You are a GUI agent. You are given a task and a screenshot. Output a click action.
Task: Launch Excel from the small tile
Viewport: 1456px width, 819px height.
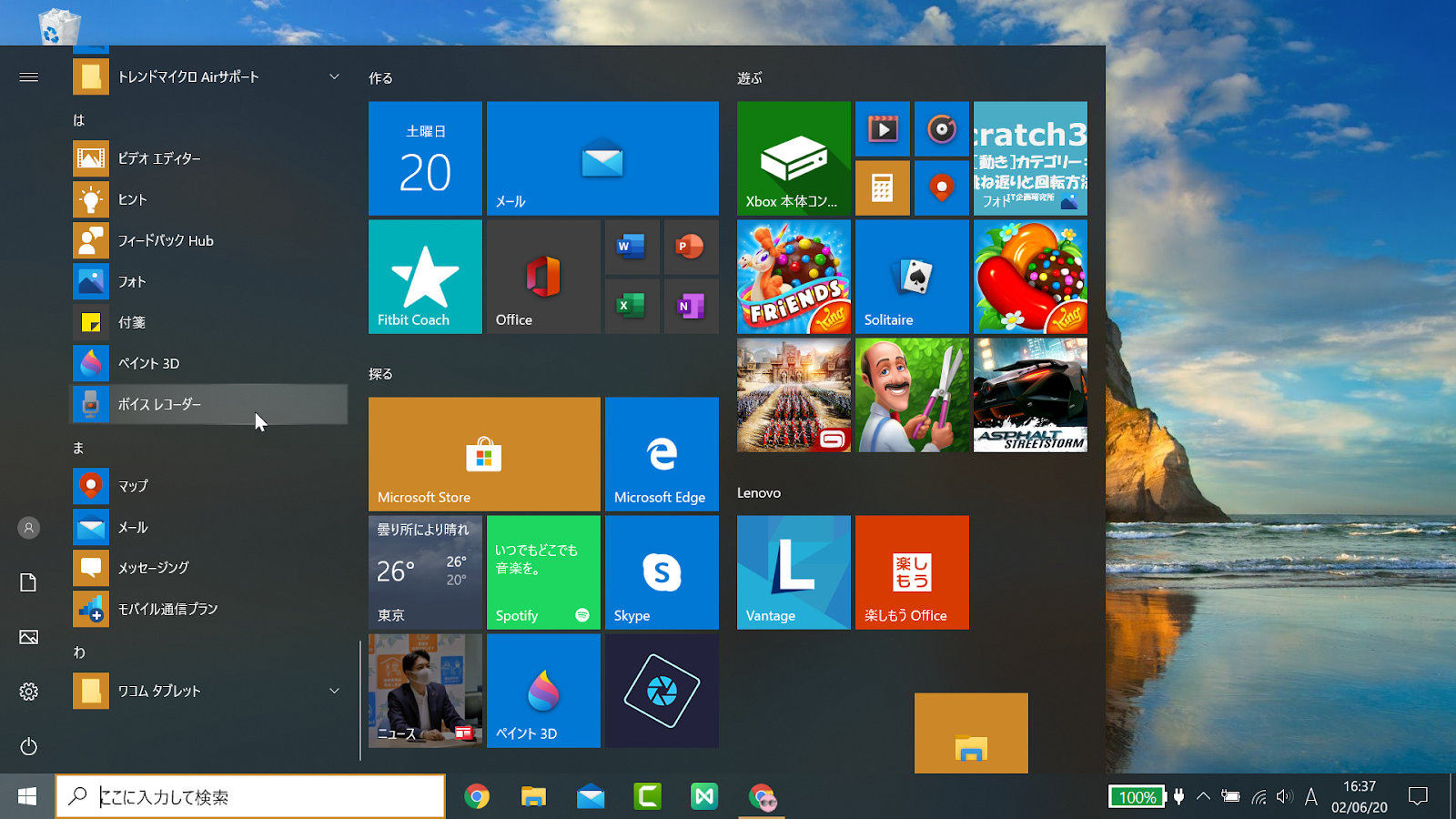coord(632,306)
